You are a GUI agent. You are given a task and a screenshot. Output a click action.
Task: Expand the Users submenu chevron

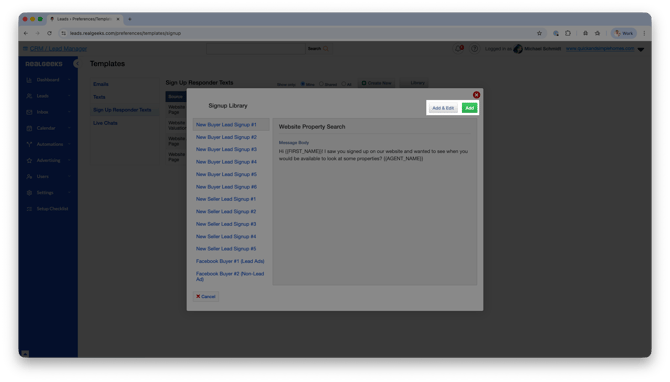pos(69,176)
